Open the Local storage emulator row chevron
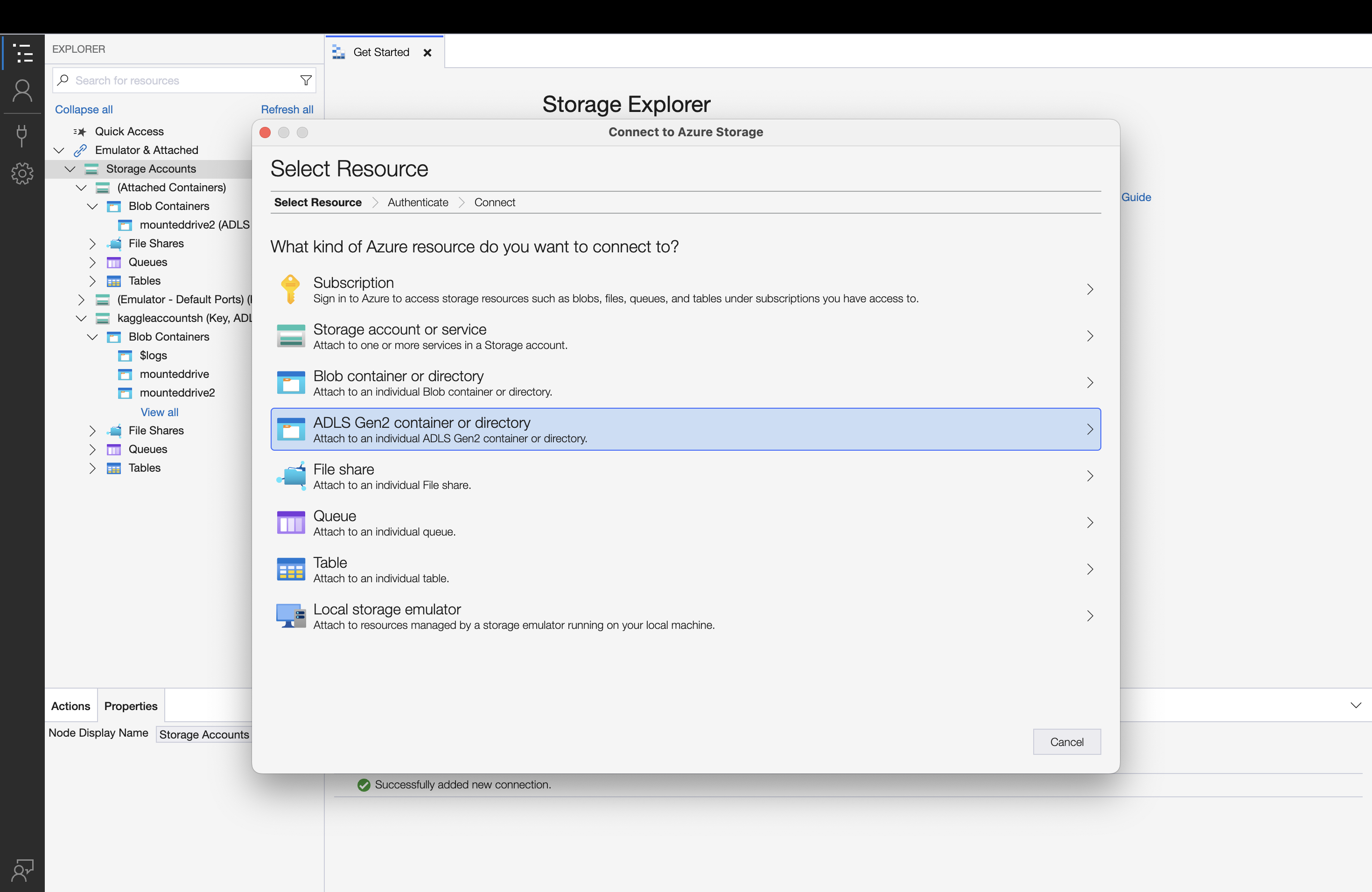 click(x=1090, y=616)
